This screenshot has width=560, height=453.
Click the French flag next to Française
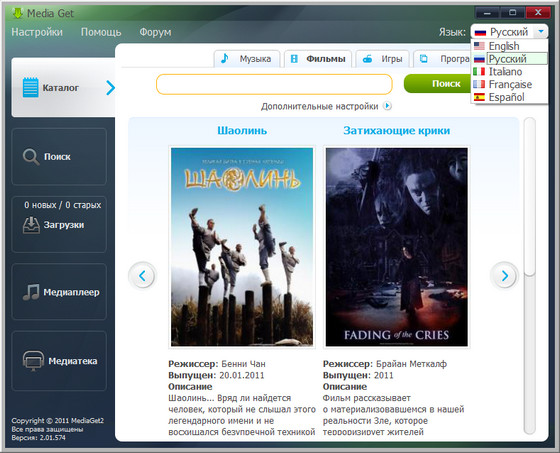click(479, 84)
